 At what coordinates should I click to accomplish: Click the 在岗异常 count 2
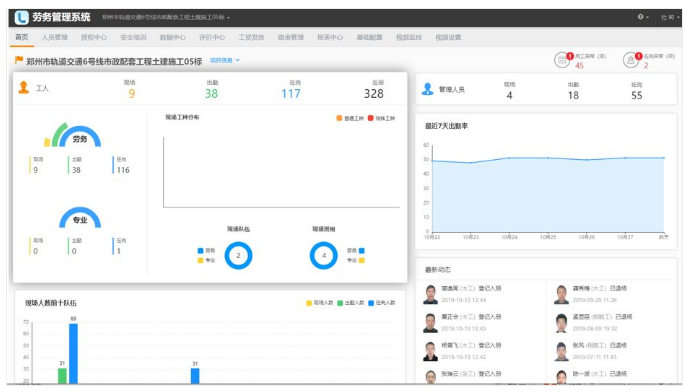pyautogui.click(x=646, y=66)
